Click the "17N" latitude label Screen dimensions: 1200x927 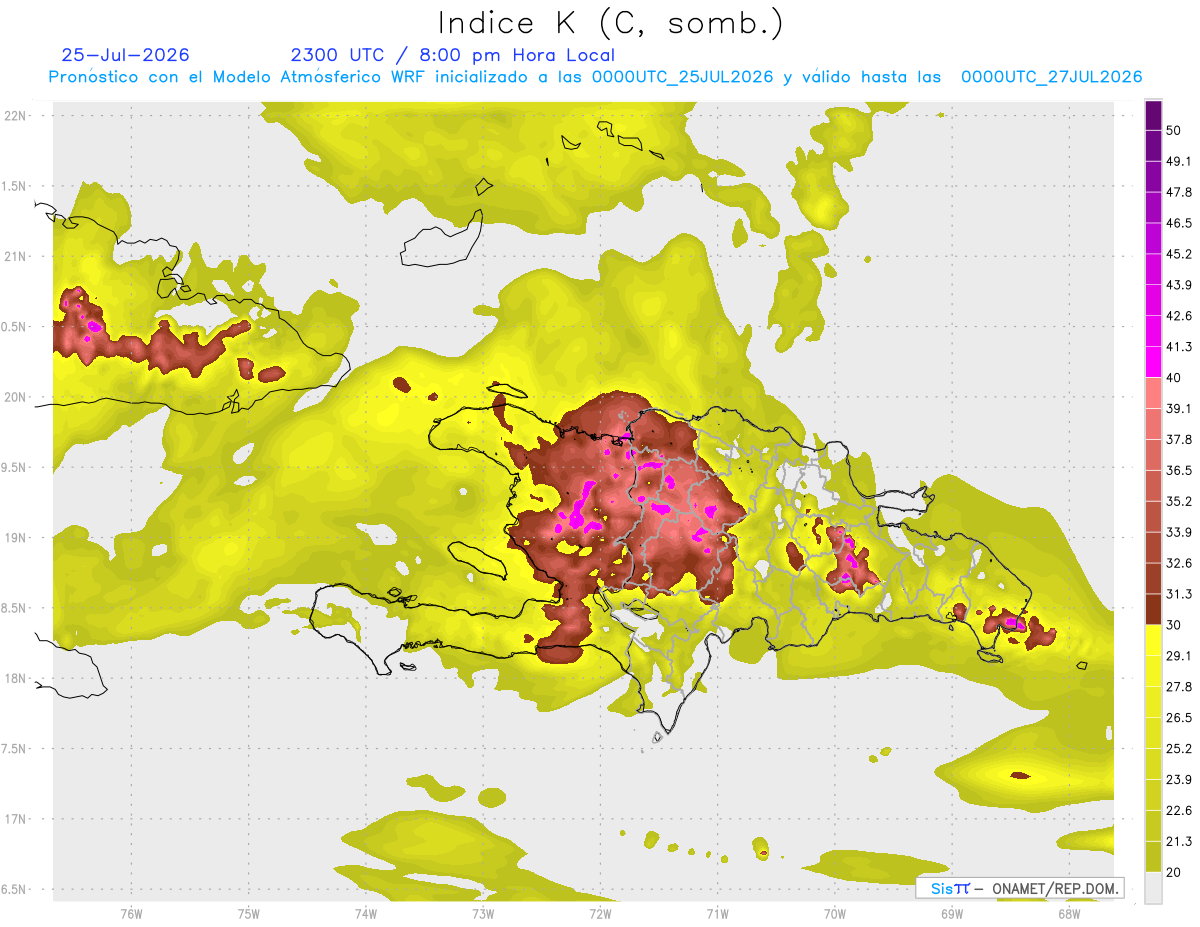pyautogui.click(x=14, y=819)
